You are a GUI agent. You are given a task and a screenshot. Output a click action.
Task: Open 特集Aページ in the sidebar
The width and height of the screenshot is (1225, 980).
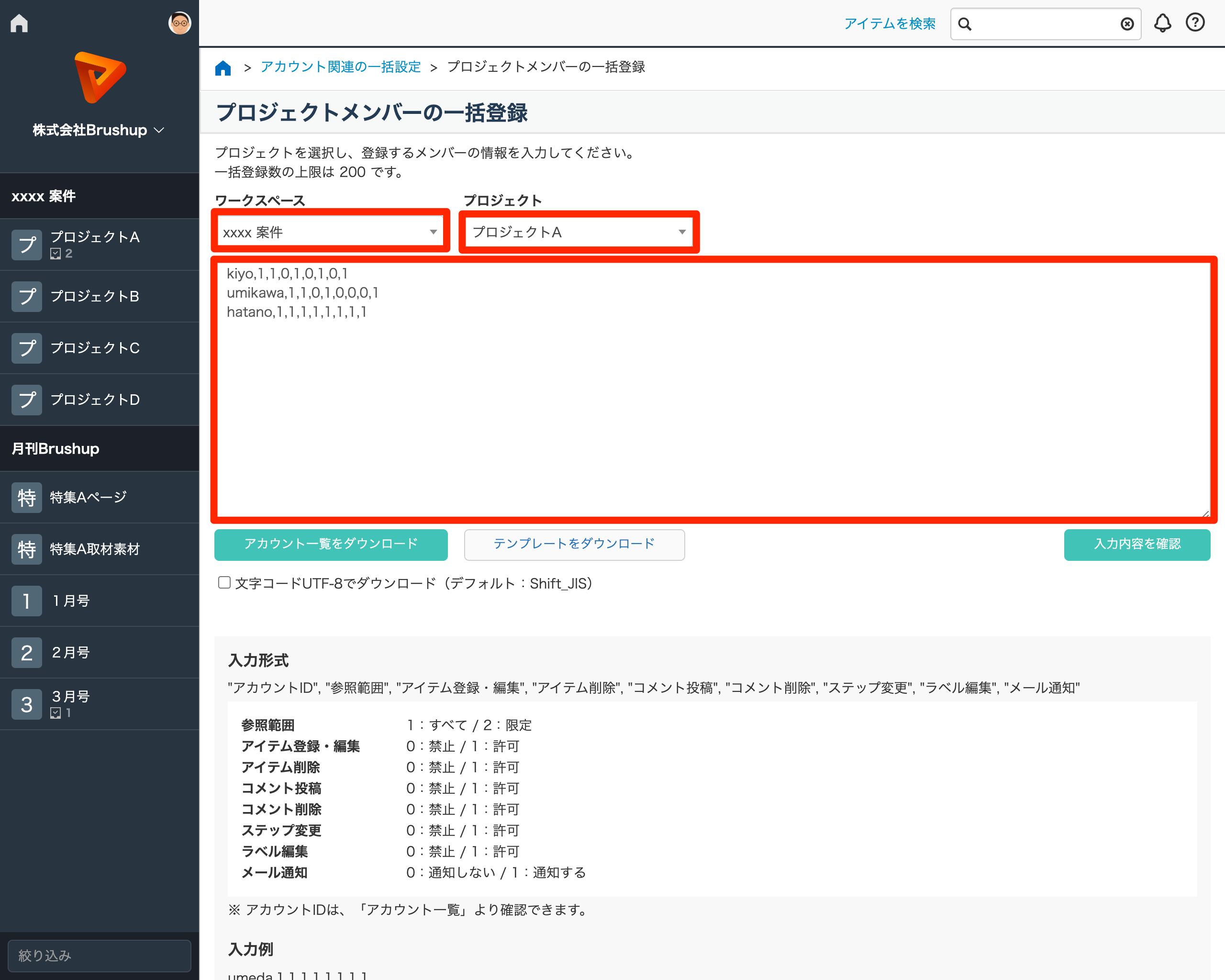pyautogui.click(x=89, y=497)
